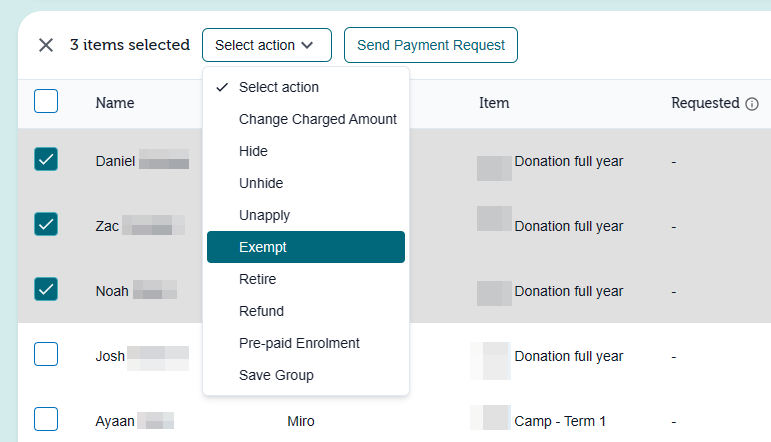Screen dimensions: 771x442
Task: Uncheck Zac's row checkbox
Action: (x=46, y=224)
